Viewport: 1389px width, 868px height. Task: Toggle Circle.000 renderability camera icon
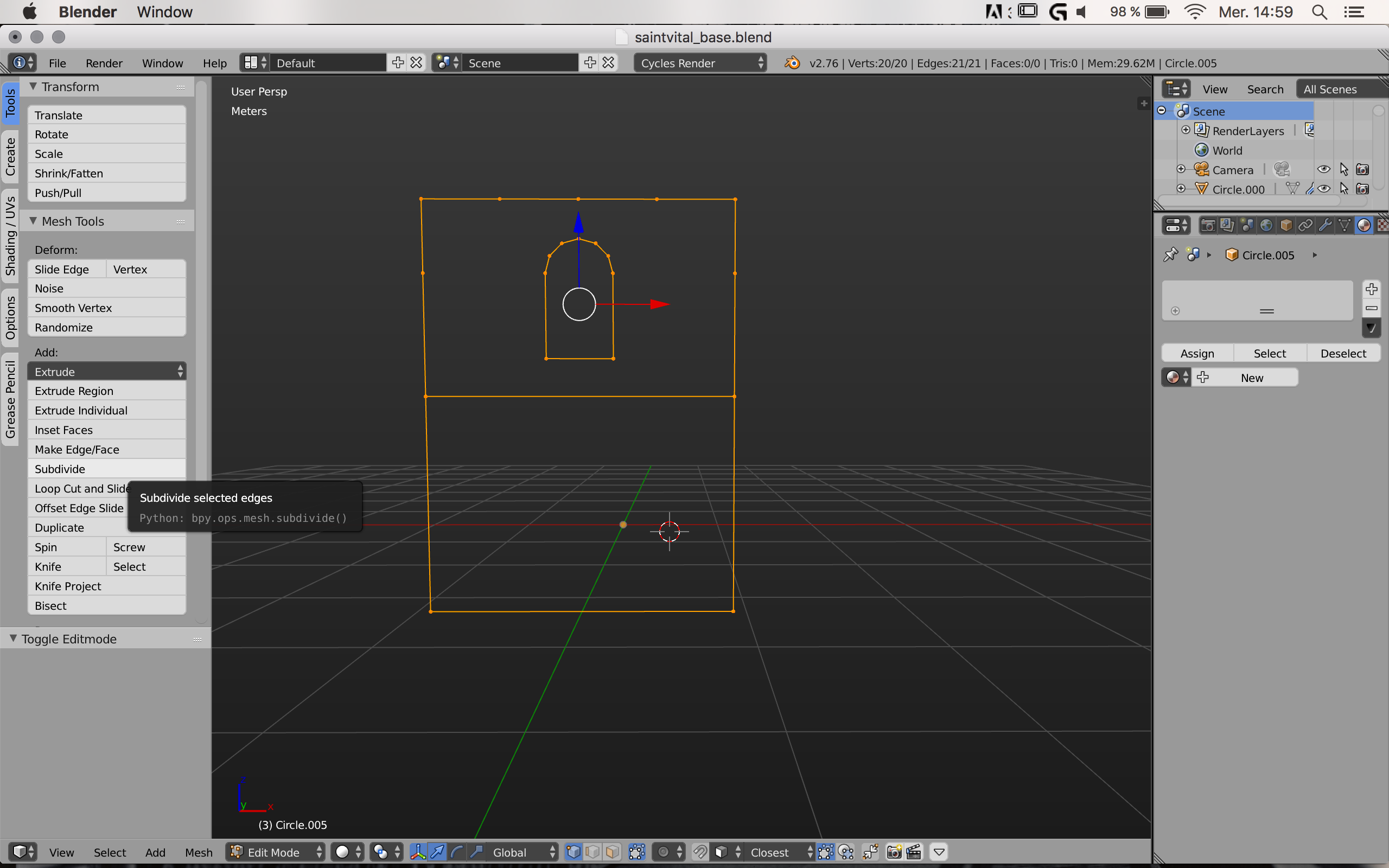[1362, 189]
